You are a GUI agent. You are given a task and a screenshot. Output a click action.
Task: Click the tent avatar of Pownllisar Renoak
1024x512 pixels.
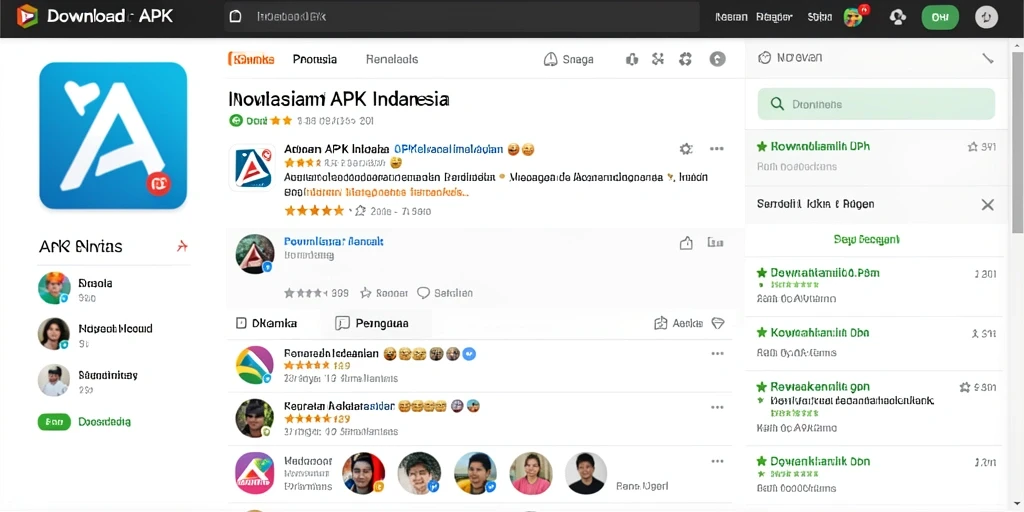tap(255, 253)
